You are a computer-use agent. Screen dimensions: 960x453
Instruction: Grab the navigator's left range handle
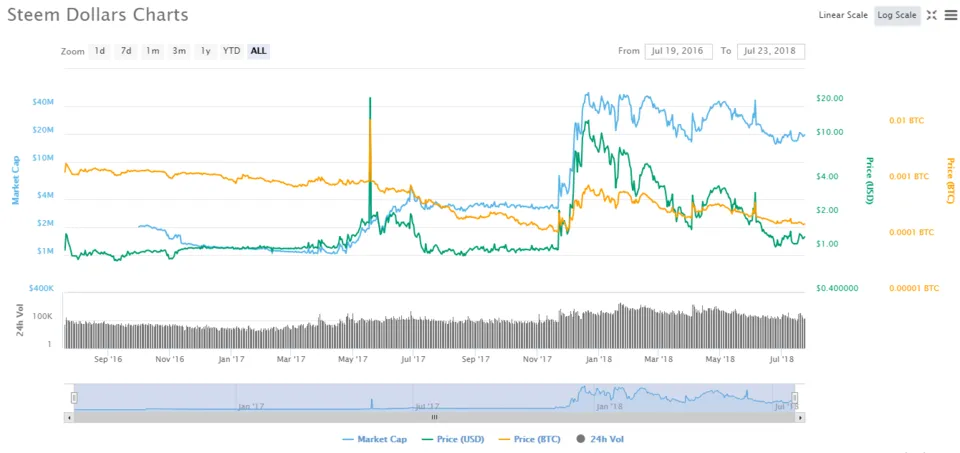(74, 398)
